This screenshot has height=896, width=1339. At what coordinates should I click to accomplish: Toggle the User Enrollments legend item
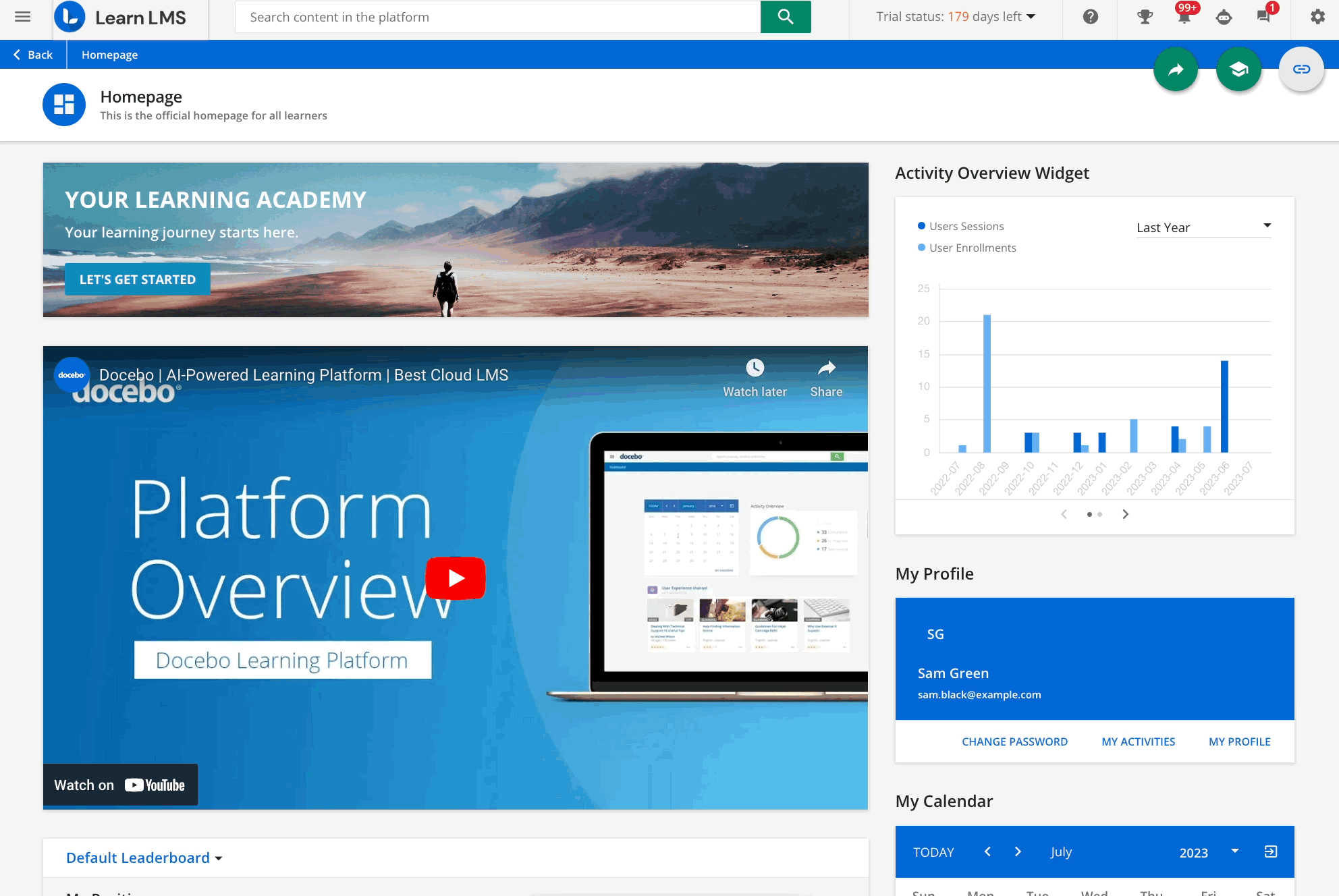tap(967, 248)
